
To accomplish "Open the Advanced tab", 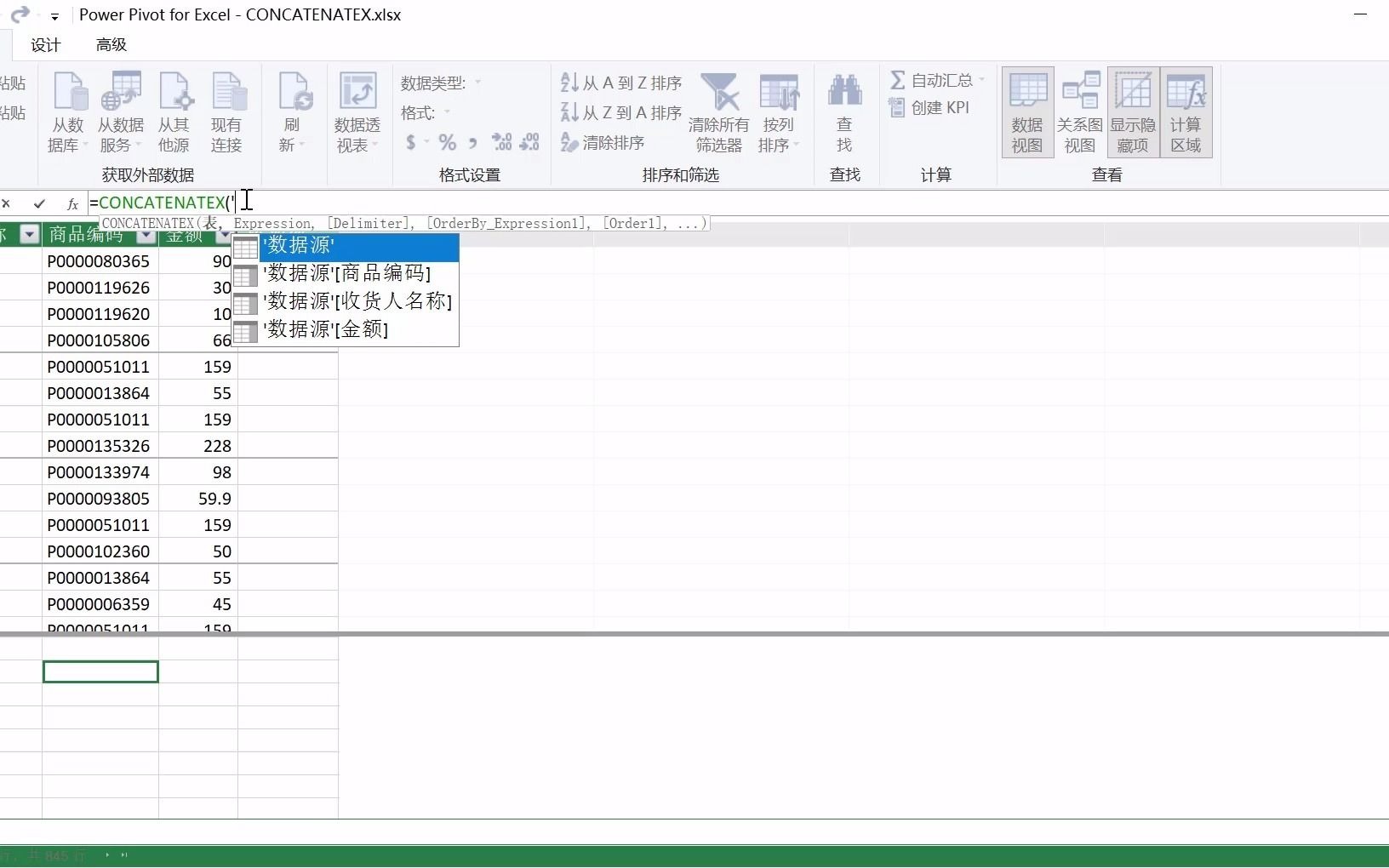I will [x=111, y=45].
